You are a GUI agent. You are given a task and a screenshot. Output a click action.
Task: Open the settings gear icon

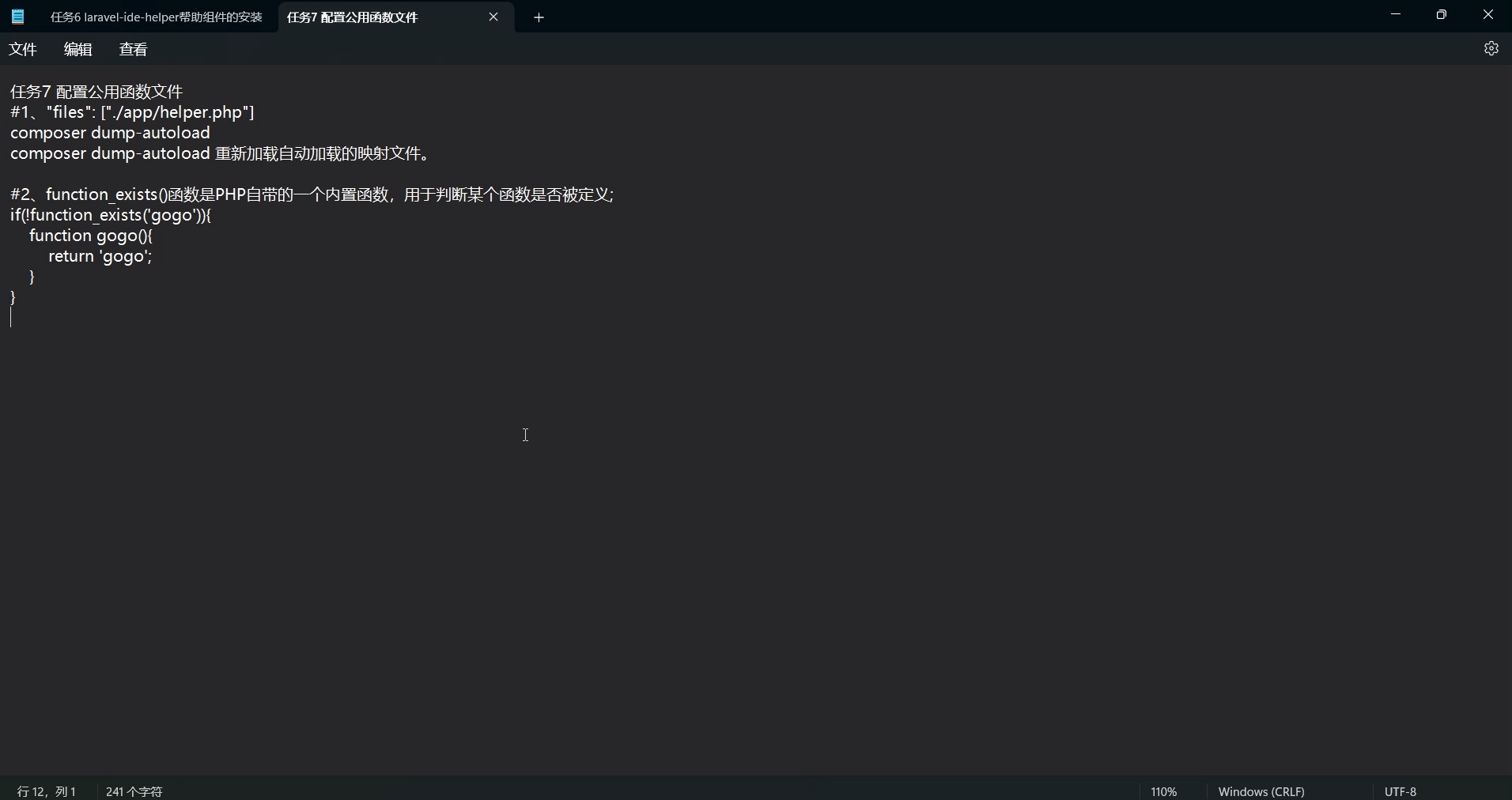pos(1493,48)
